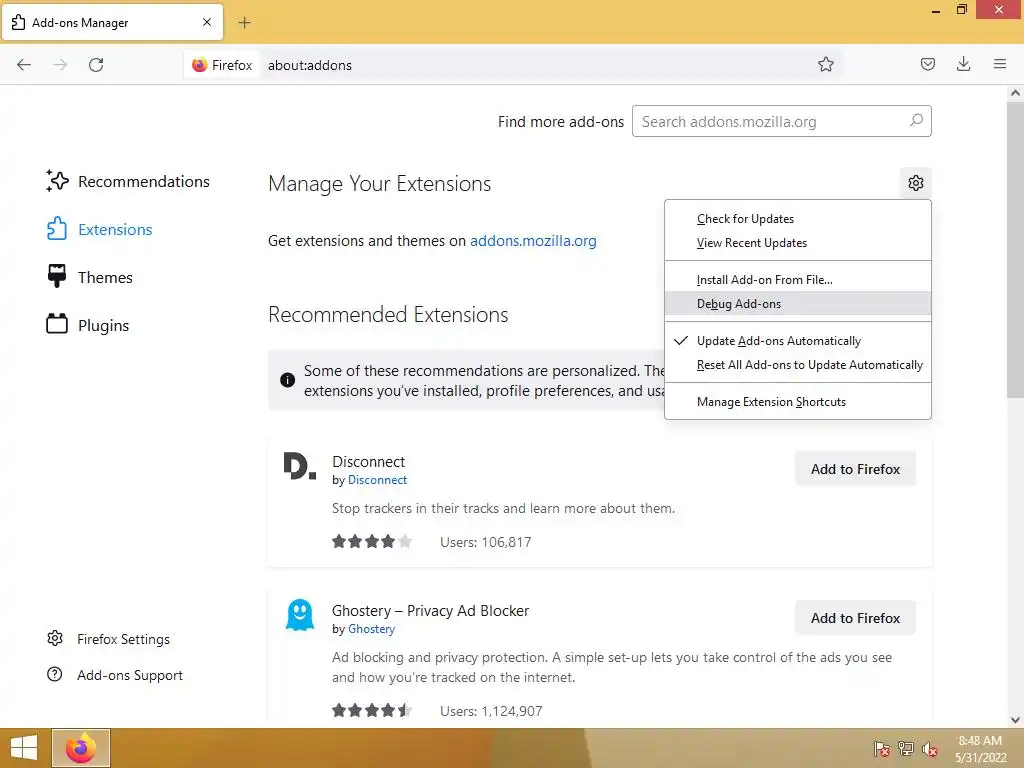Select Debug Add-ons menu item
The image size is (1024, 768).
click(797, 304)
